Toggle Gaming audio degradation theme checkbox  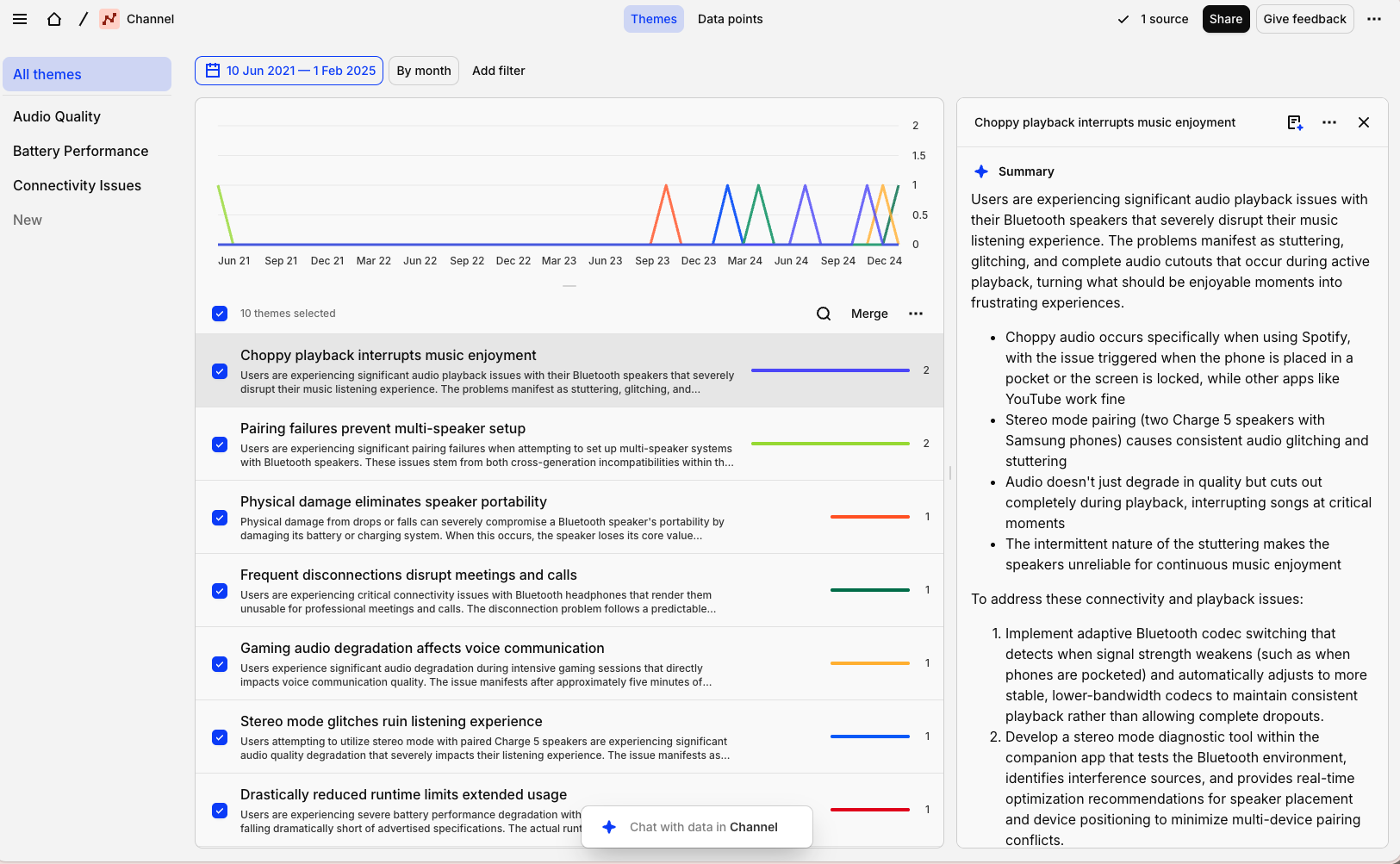coord(220,664)
